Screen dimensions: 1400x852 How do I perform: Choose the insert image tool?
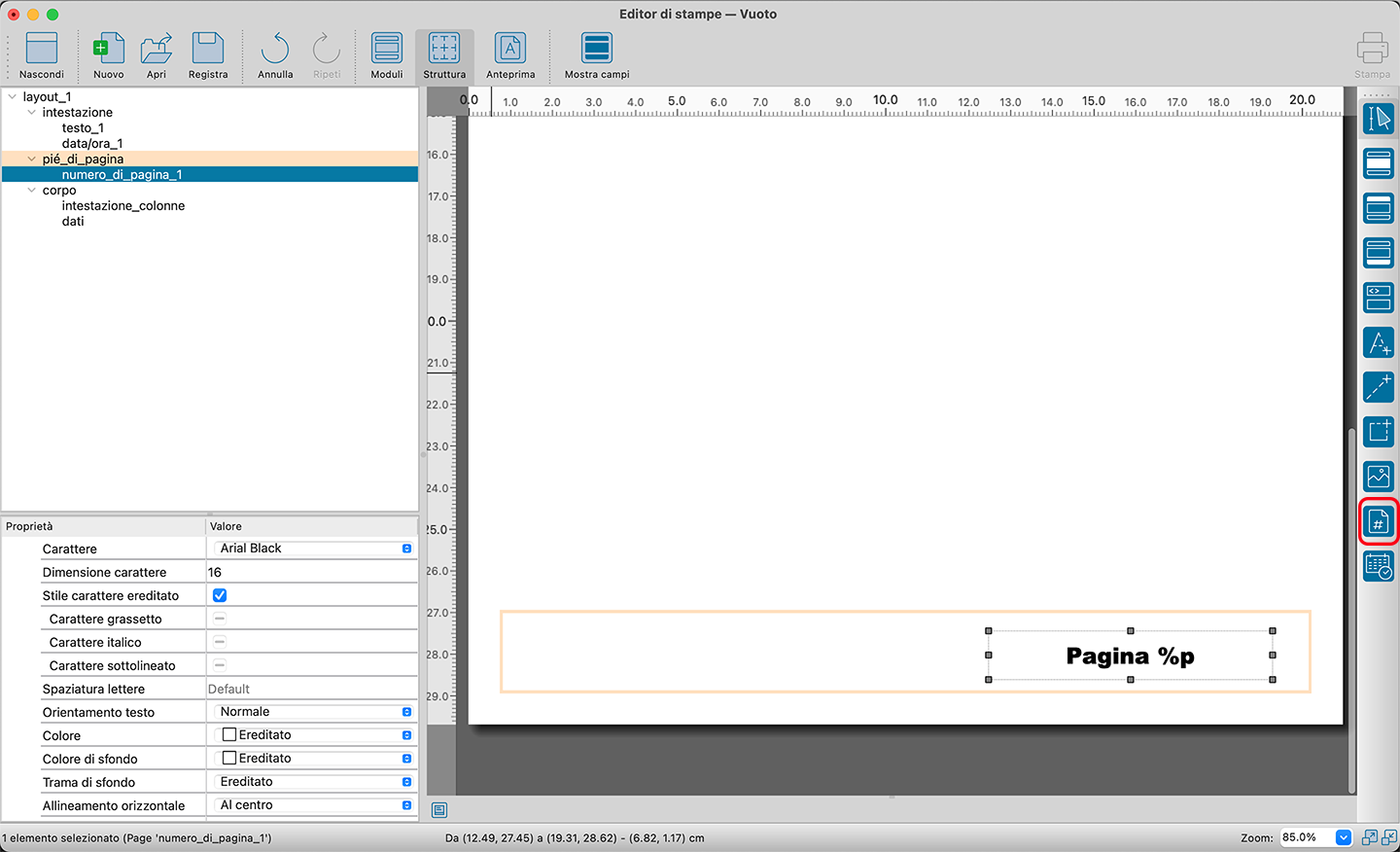coord(1379,477)
